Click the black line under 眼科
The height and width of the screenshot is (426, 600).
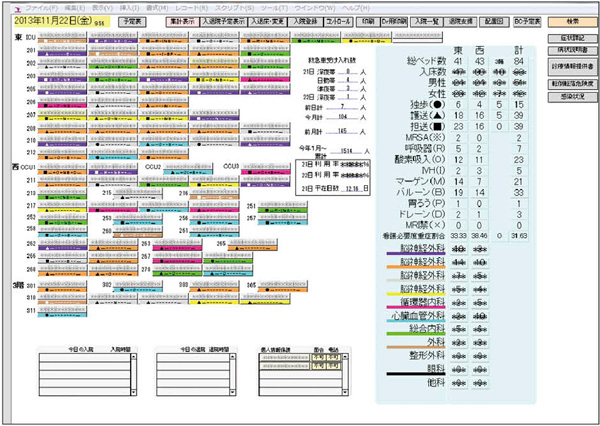click(416, 374)
